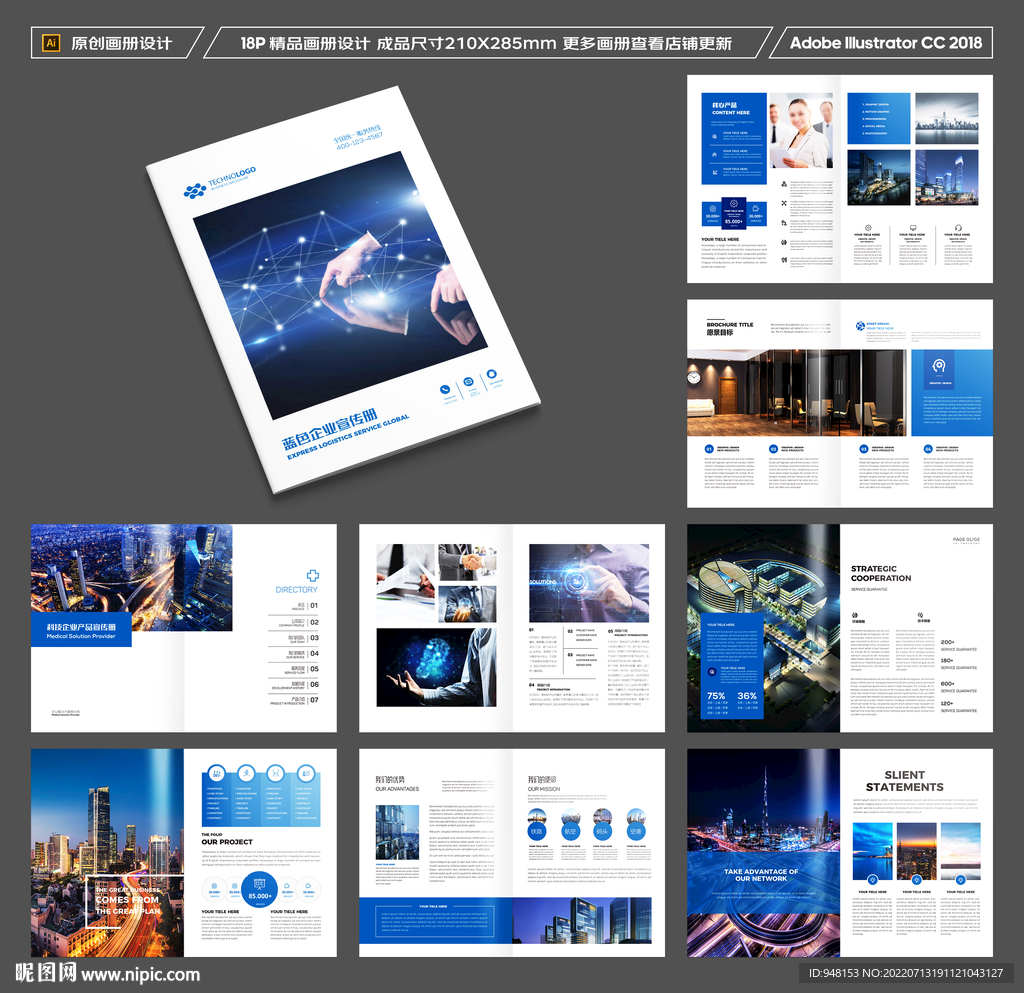
Task: Select the office interior photo spread
Action: click(x=797, y=392)
